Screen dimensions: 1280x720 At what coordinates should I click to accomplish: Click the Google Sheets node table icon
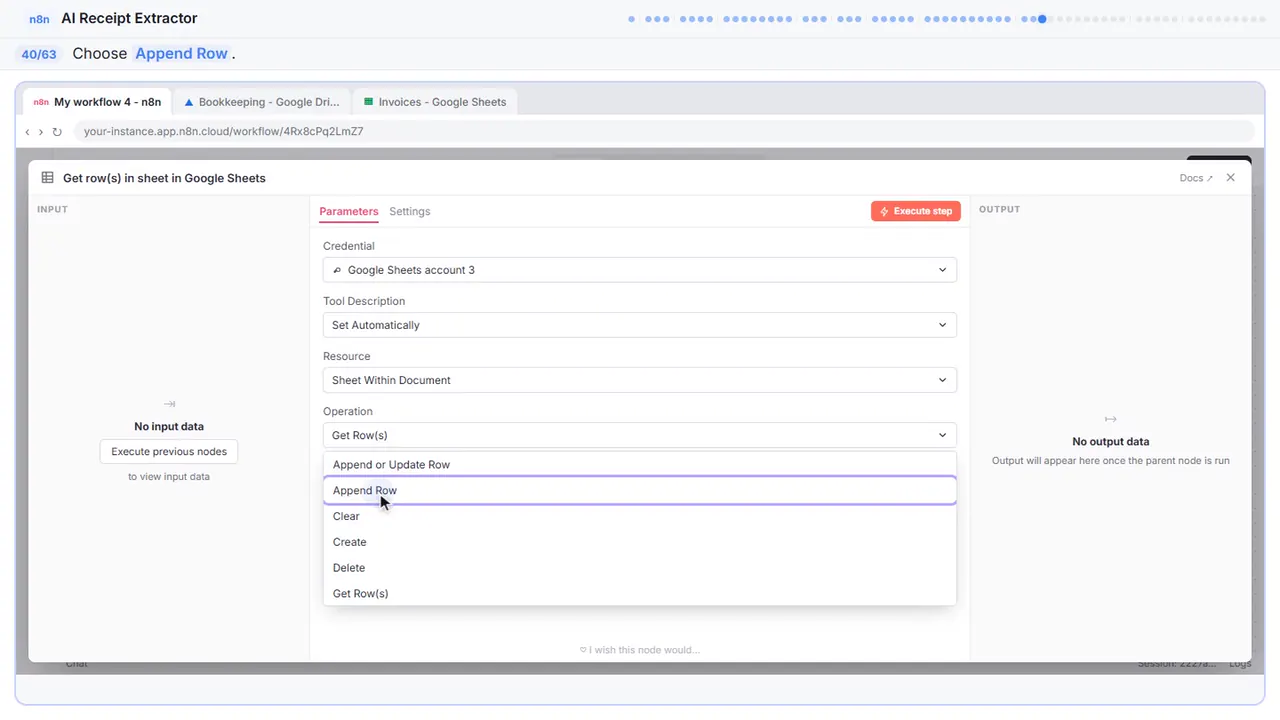pyautogui.click(x=47, y=178)
